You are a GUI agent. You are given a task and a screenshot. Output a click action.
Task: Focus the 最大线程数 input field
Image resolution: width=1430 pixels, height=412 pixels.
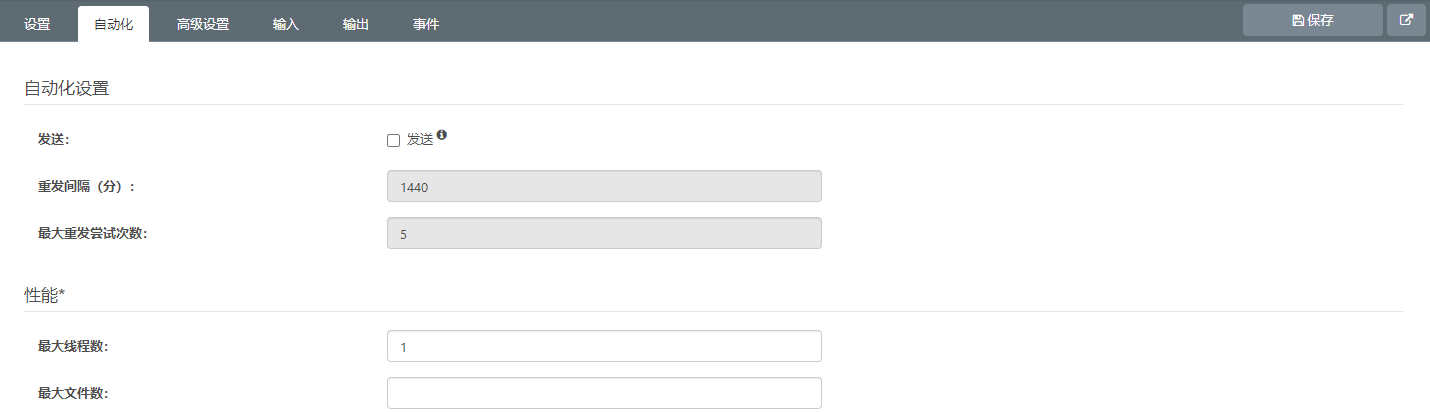[604, 346]
